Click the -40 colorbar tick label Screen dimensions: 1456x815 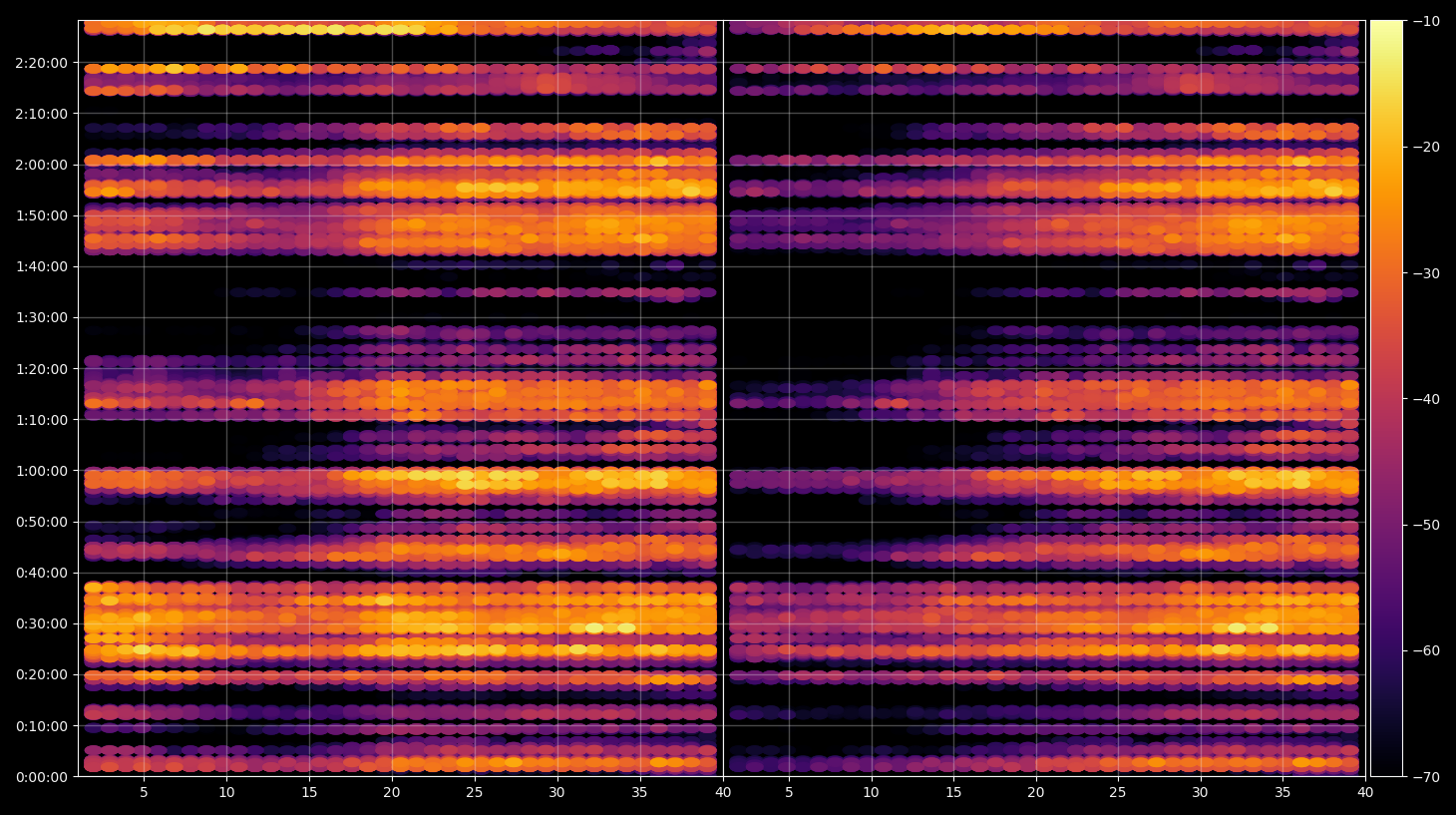(1426, 399)
